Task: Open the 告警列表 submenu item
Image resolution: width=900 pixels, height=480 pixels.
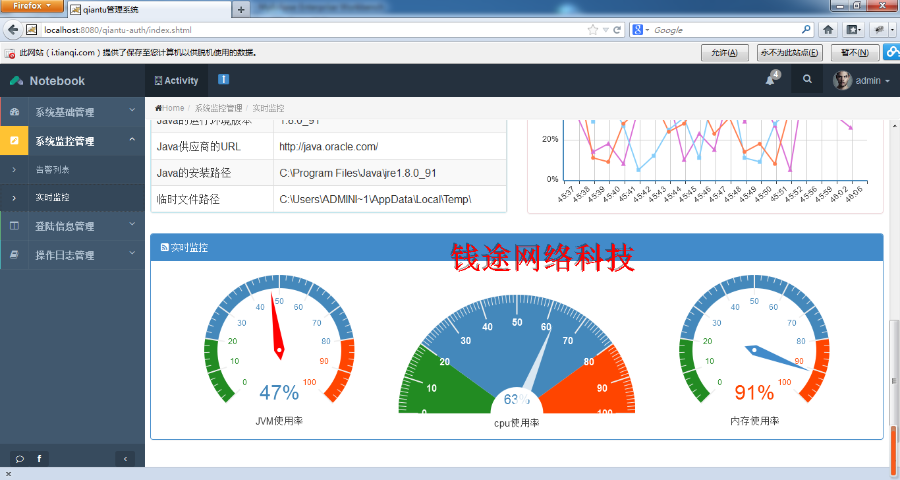Action: click(x=72, y=170)
